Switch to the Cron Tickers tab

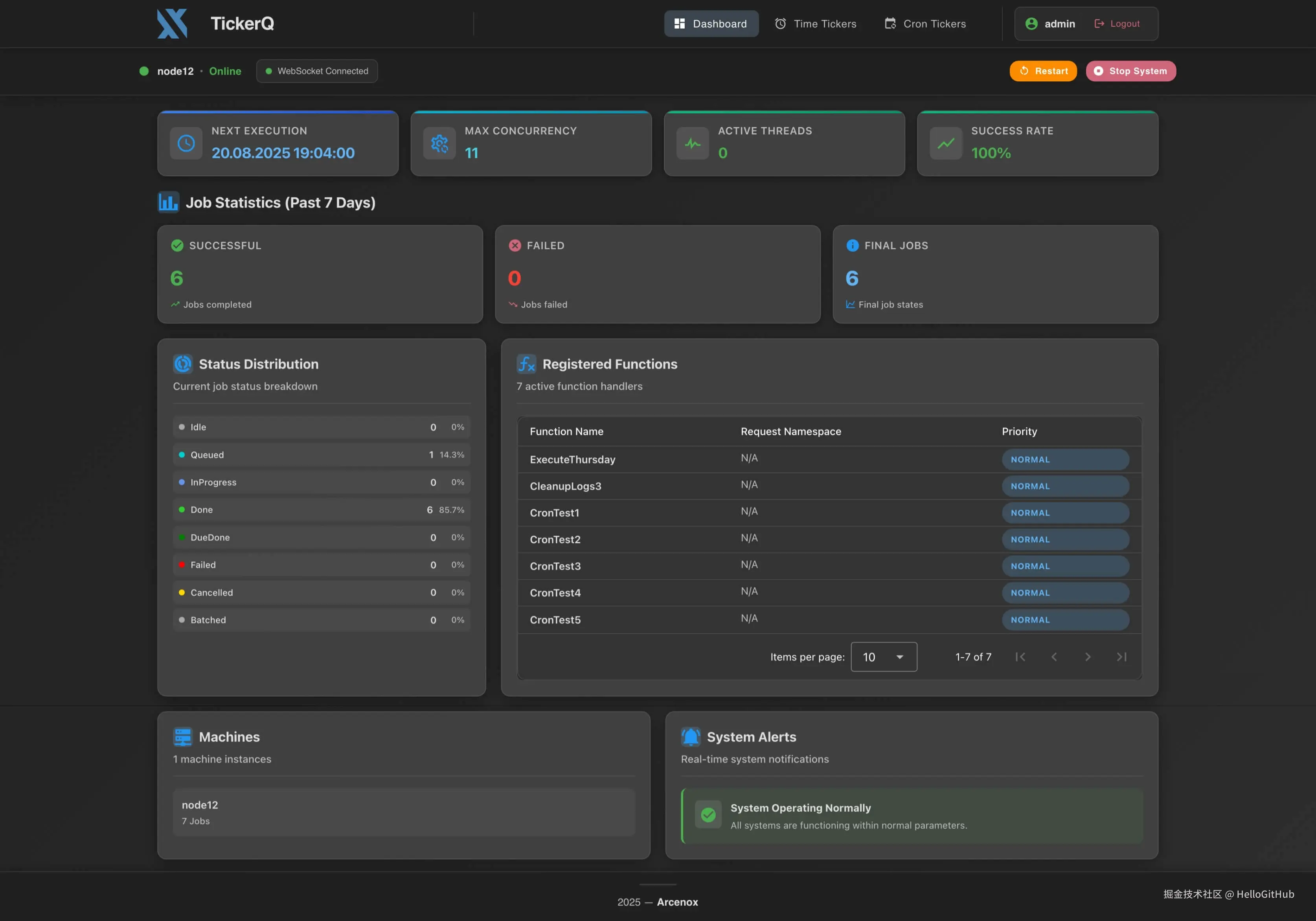(925, 24)
